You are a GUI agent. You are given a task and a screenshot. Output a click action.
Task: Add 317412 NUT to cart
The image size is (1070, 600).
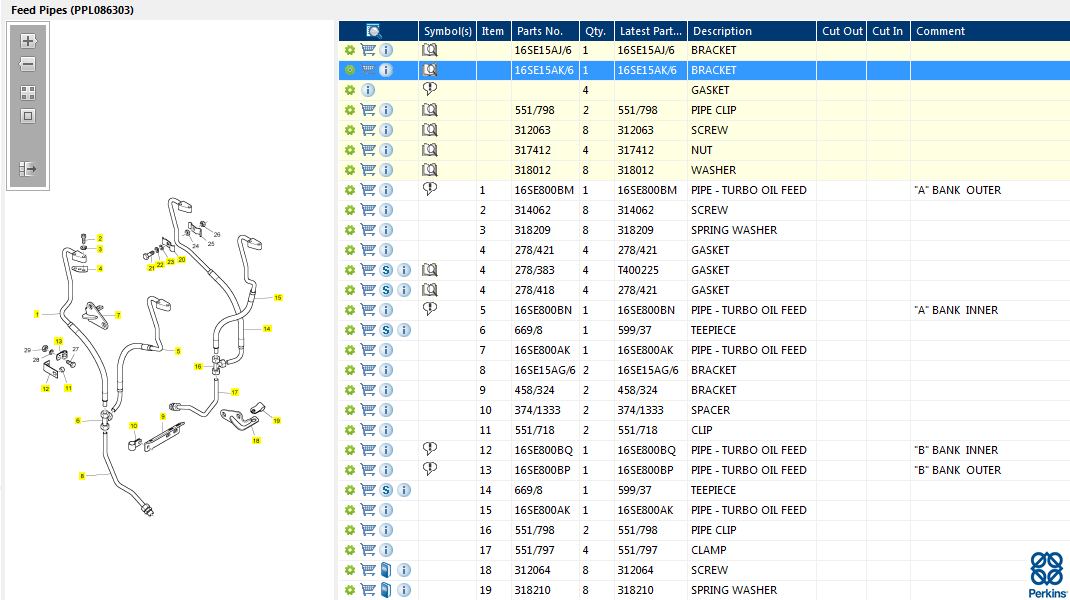[x=368, y=149]
